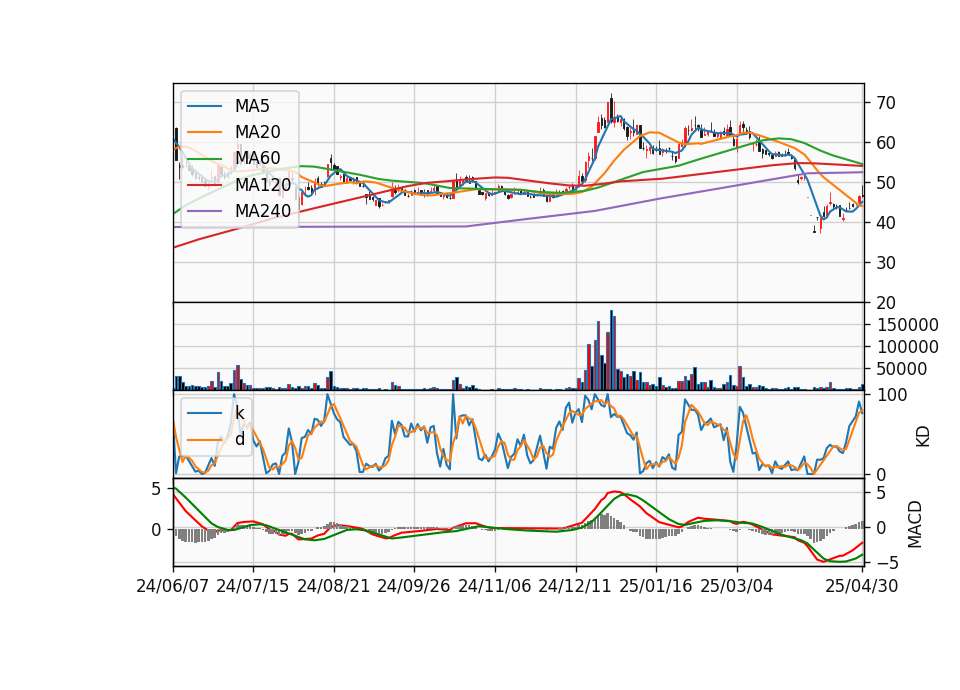Image resolution: width=960 pixels, height=690 pixels.
Task: Click the MA5 legend label
Action: 252,106
